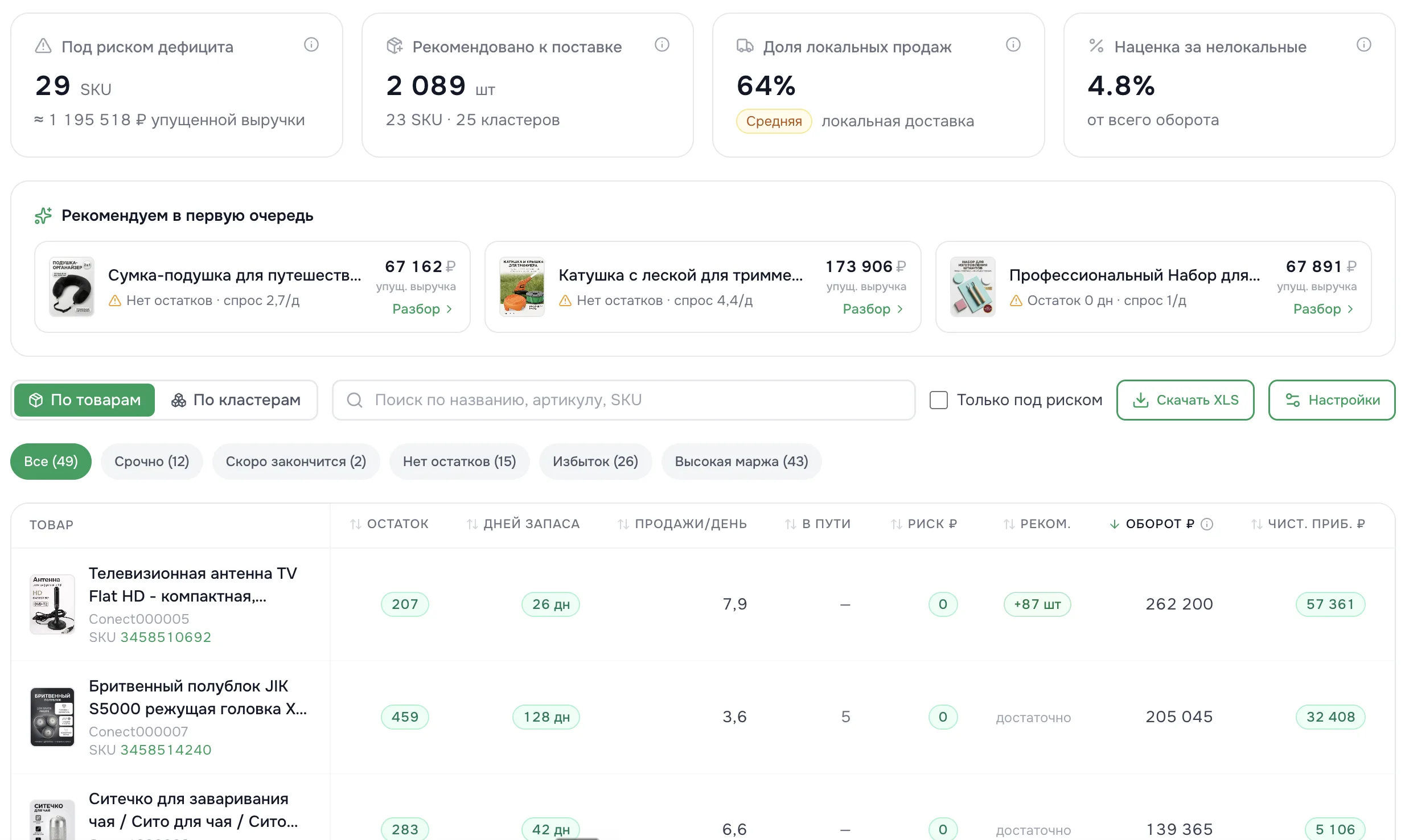The image size is (1405, 840).
Task: Open 'Разбор' link for Сумка-подушка
Action: (x=423, y=309)
